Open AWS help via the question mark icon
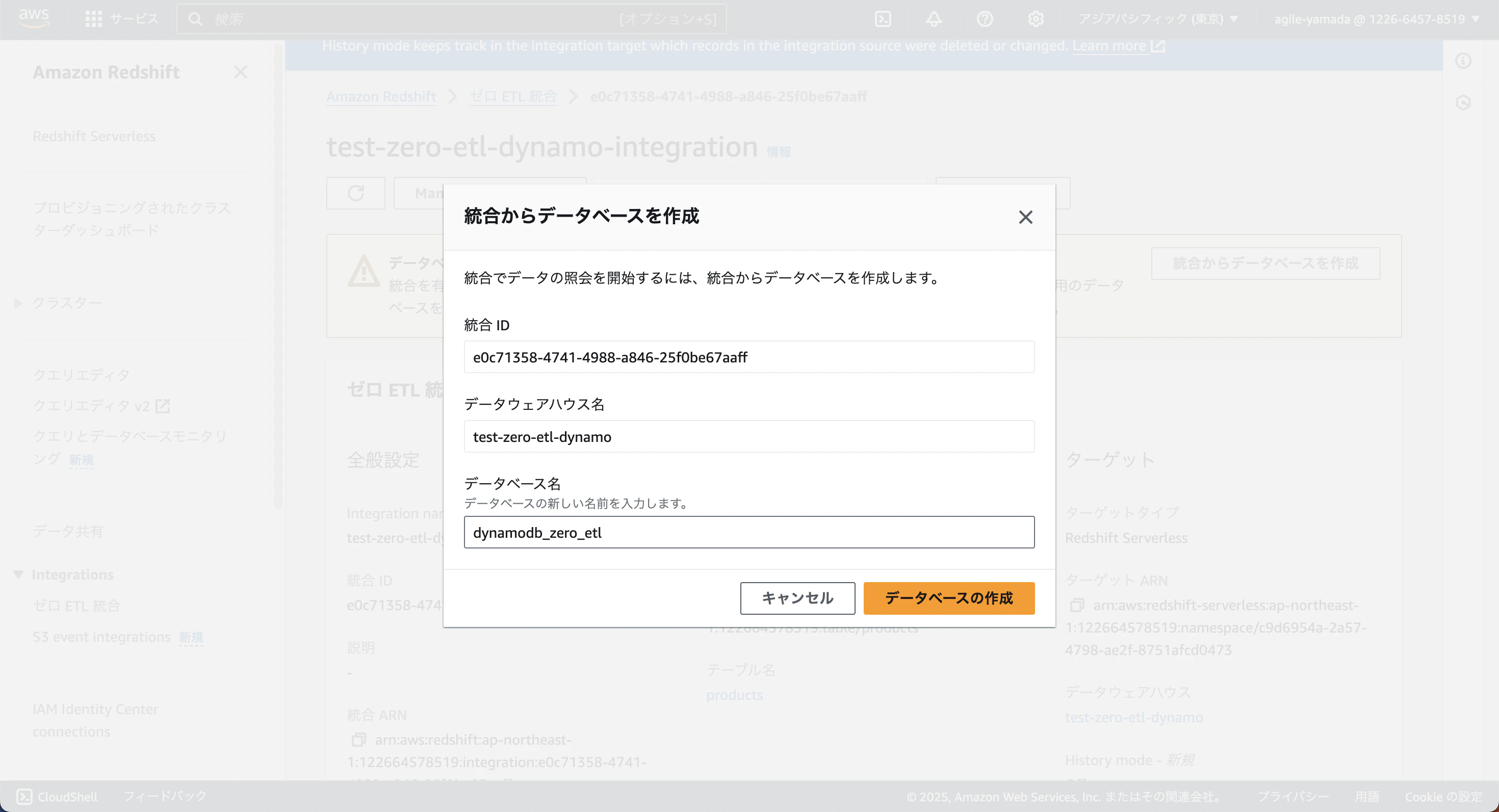This screenshot has width=1499, height=812. (x=985, y=19)
